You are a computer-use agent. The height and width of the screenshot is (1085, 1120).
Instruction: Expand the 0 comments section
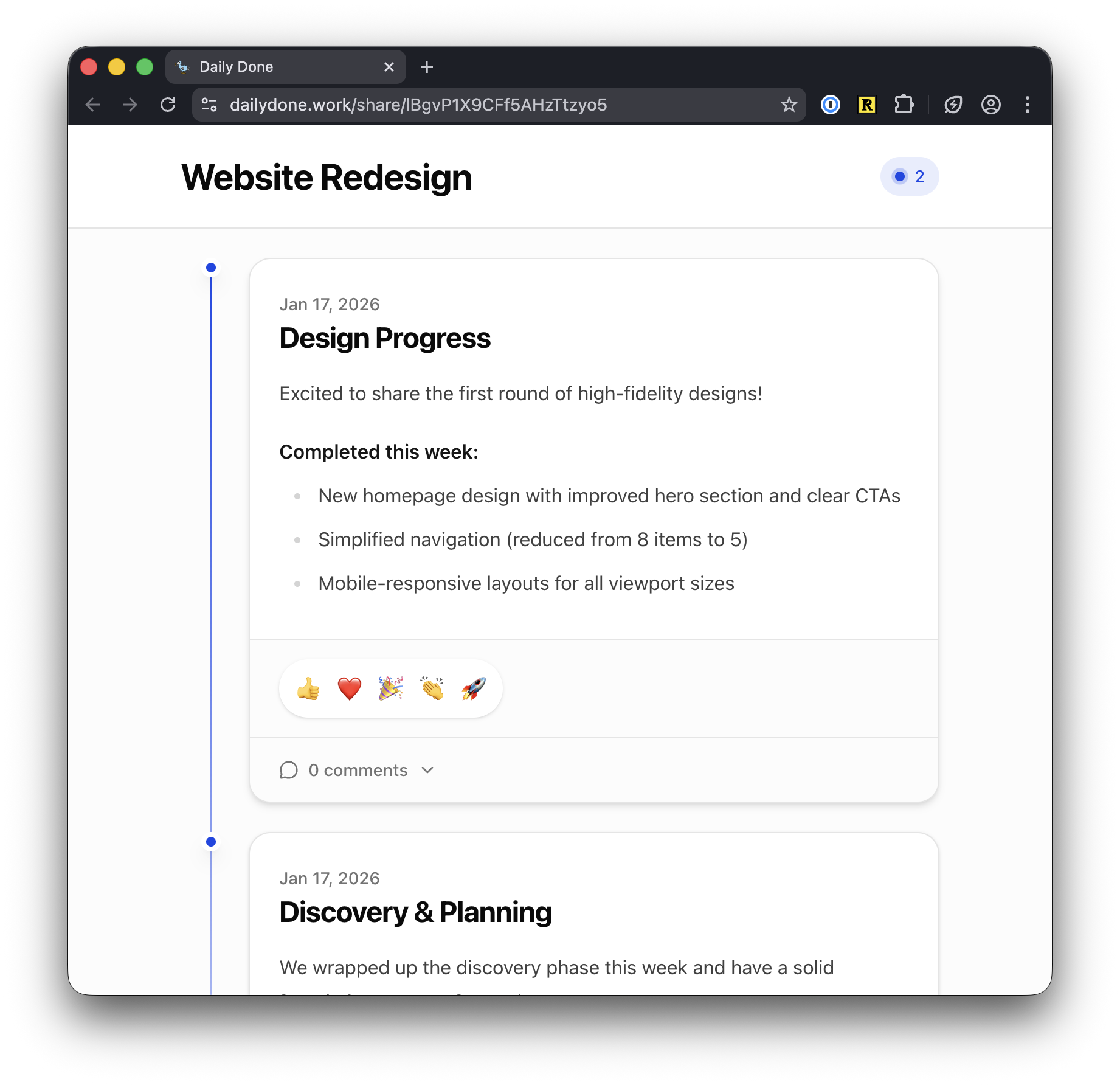tap(358, 770)
